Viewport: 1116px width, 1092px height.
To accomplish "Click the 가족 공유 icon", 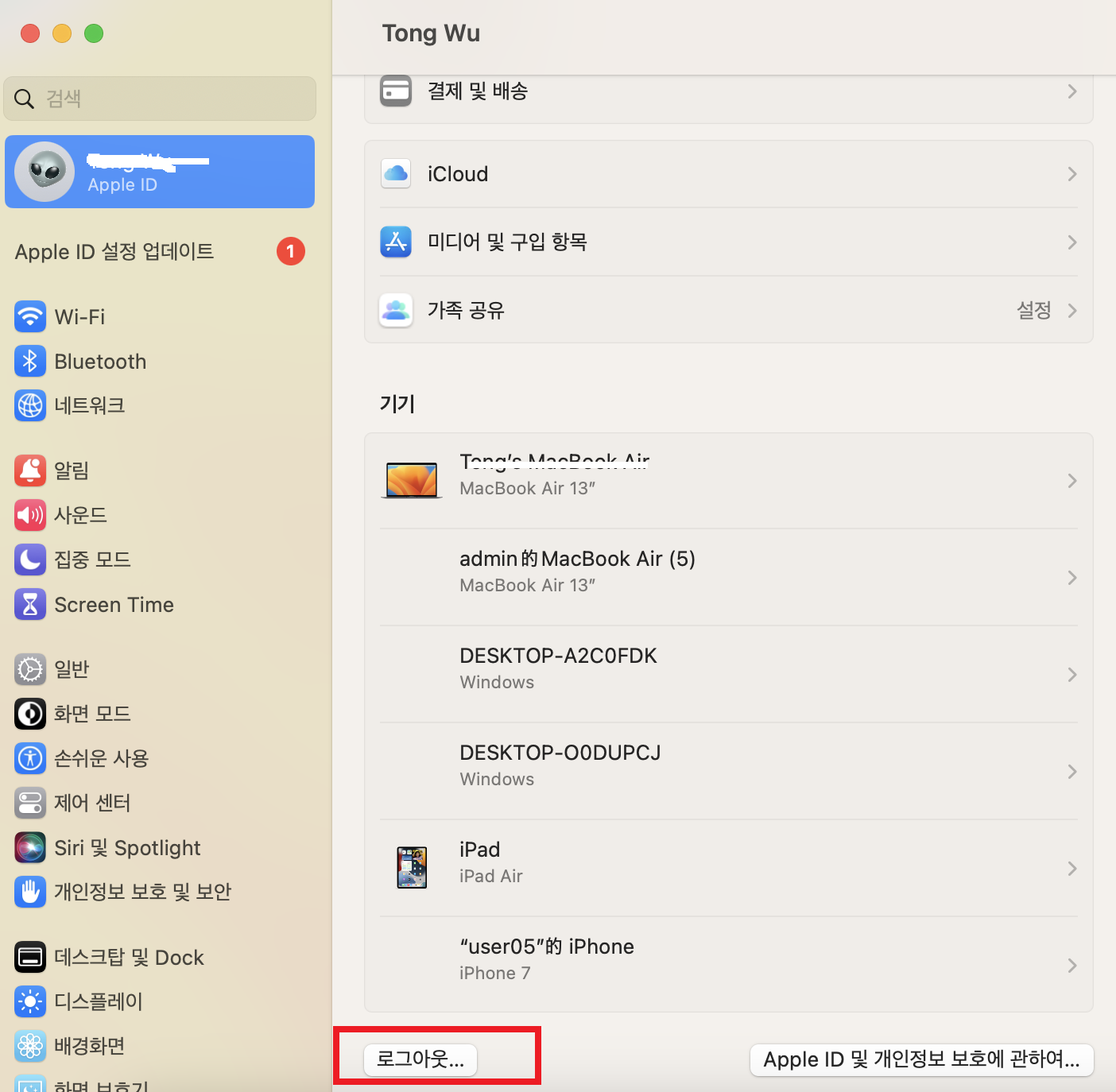I will [396, 311].
